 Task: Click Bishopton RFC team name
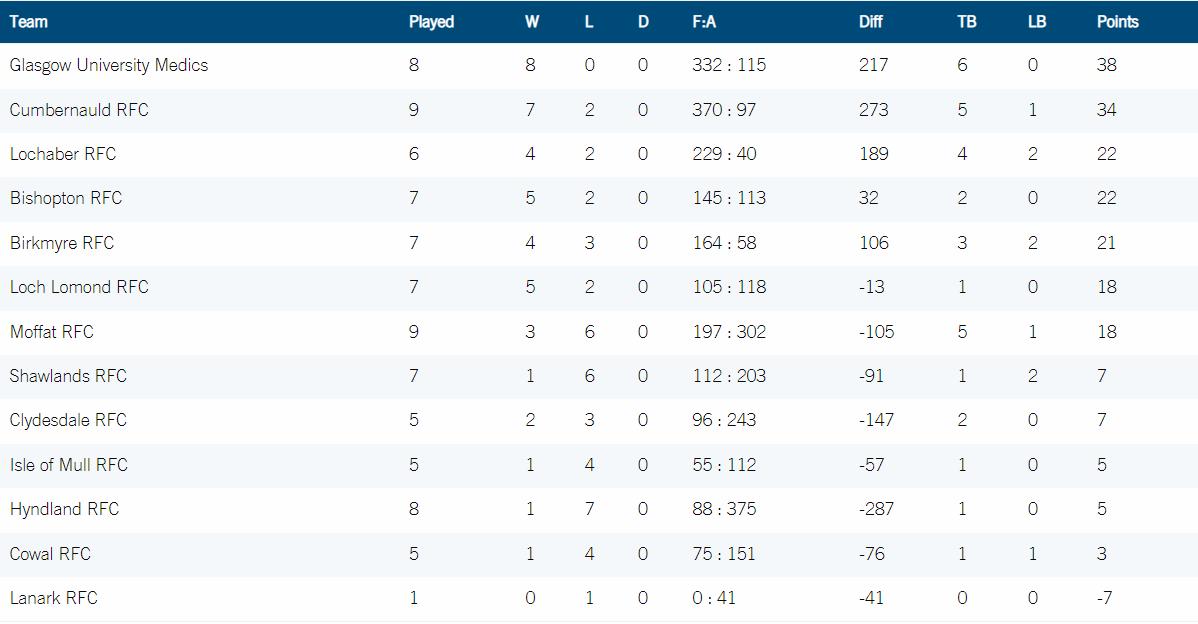66,199
